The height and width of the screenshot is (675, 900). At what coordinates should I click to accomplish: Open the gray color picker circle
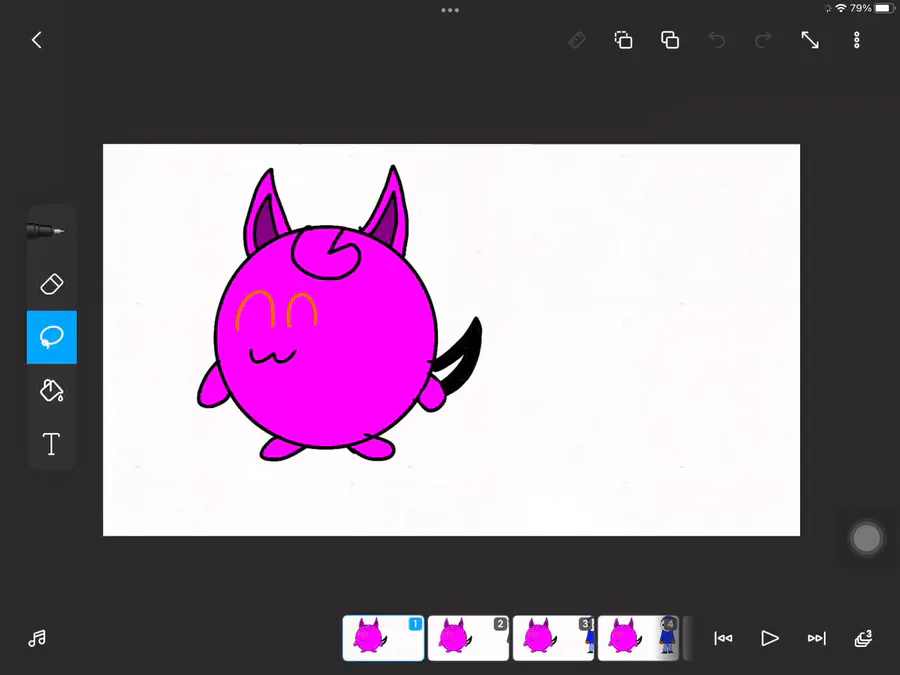pos(866,538)
